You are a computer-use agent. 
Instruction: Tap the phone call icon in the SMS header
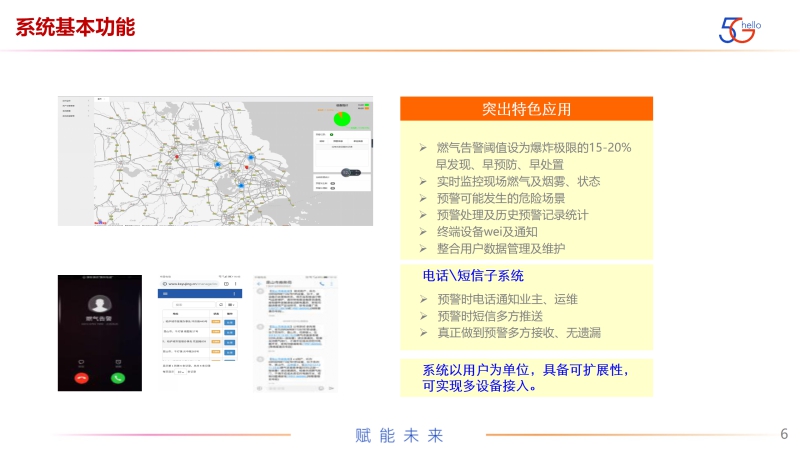tap(321, 284)
